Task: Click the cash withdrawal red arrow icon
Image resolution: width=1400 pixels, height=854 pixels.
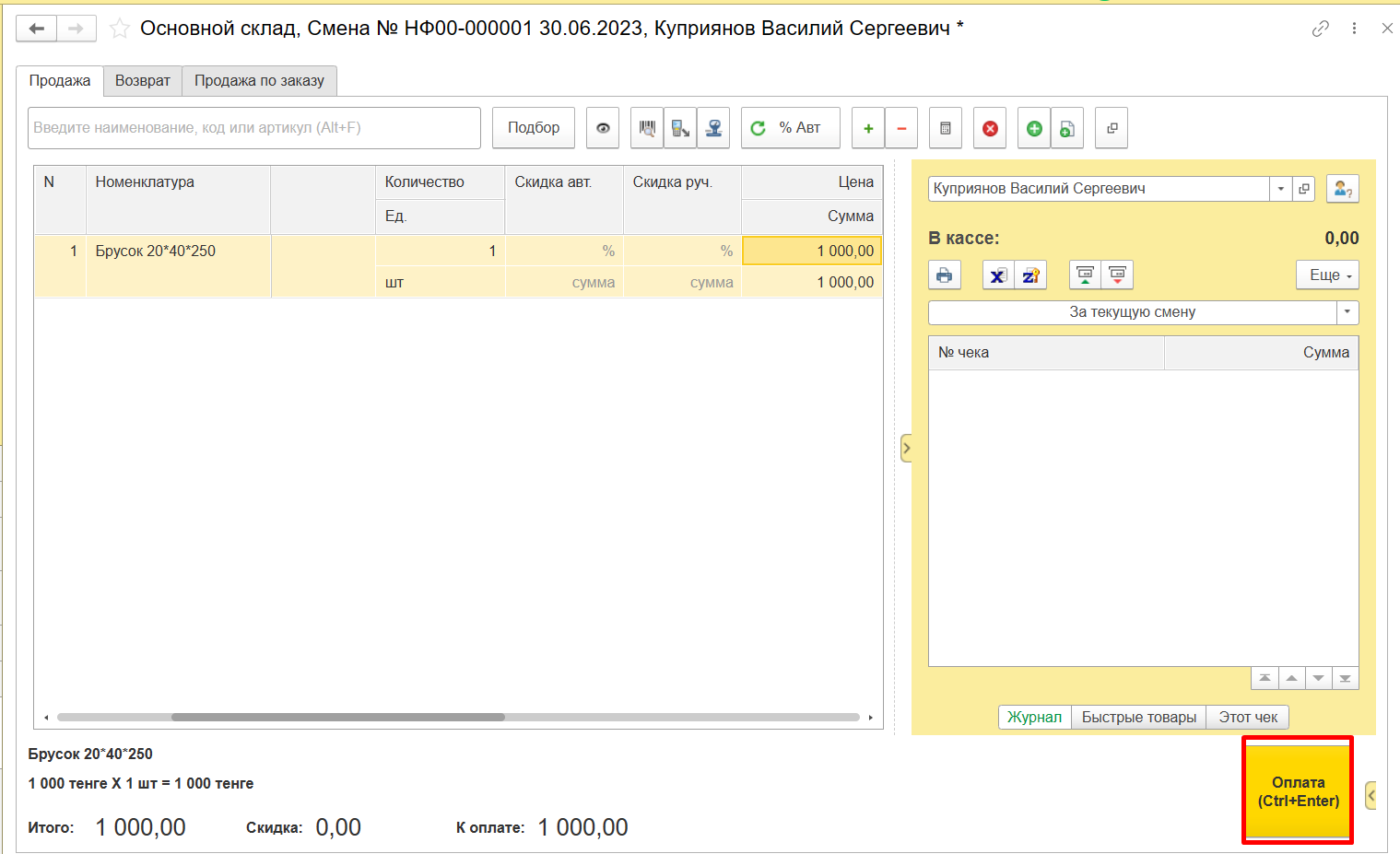Action: pyautogui.click(x=1117, y=275)
